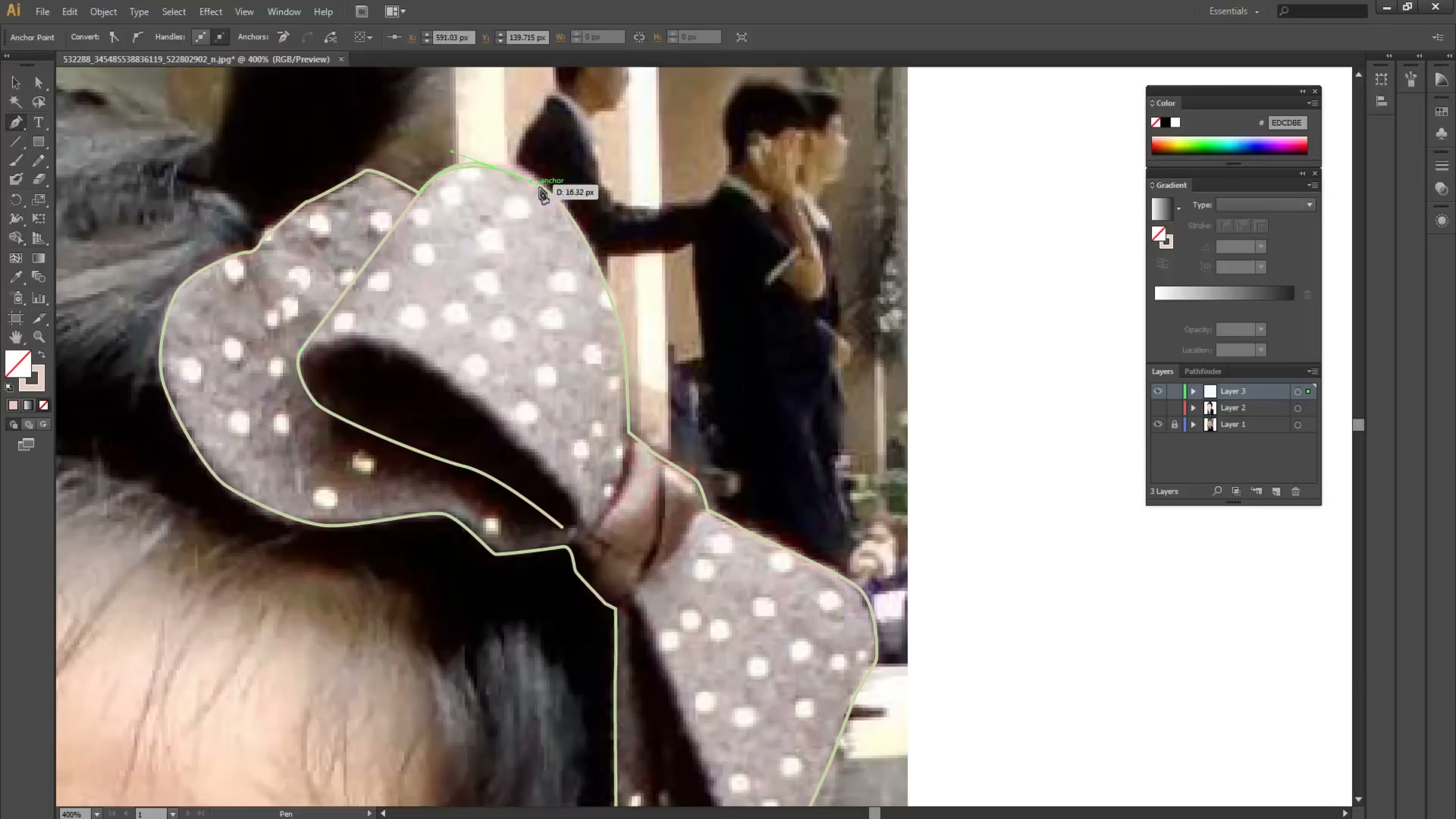Select the Line Segment tool

[x=16, y=142]
